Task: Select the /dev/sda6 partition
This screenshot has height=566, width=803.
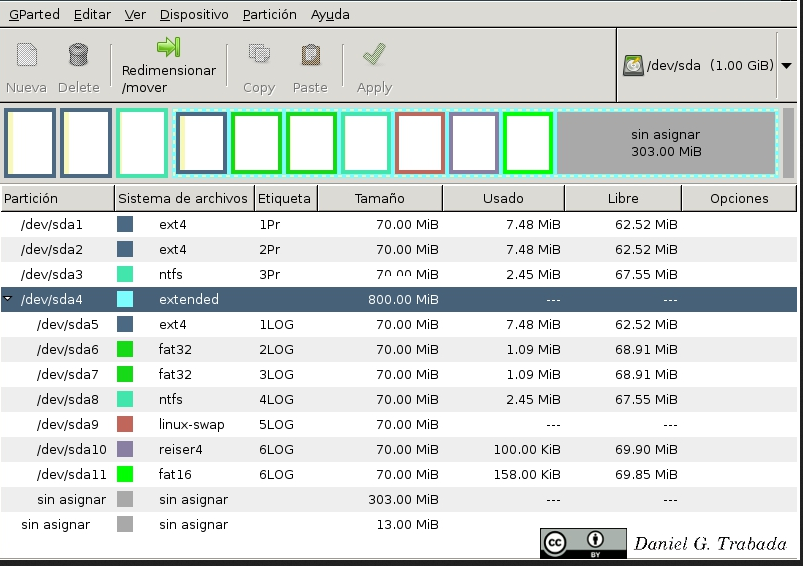Action: coord(398,349)
